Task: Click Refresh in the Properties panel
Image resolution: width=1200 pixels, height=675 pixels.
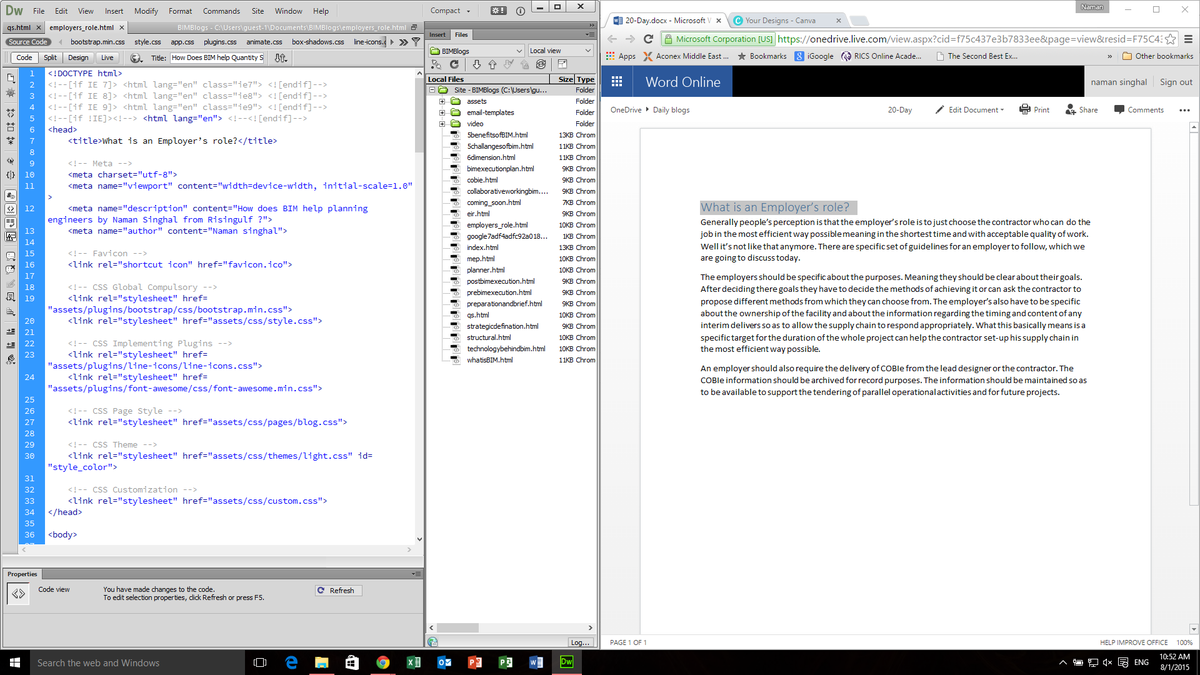Action: pos(337,590)
